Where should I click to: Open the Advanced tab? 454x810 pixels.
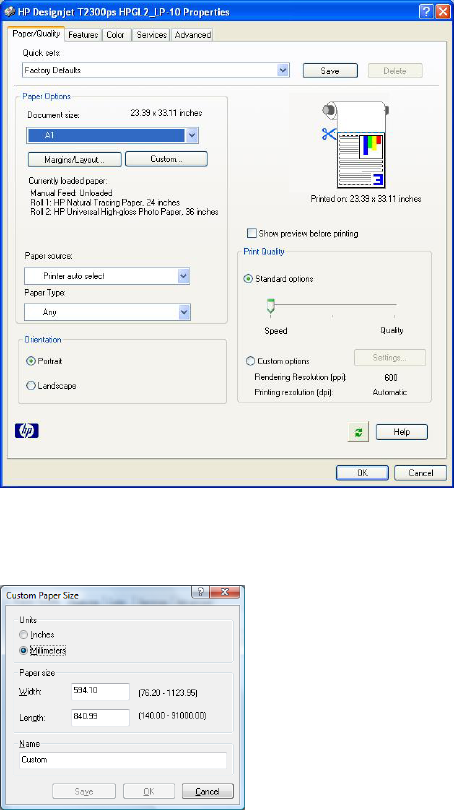point(192,35)
